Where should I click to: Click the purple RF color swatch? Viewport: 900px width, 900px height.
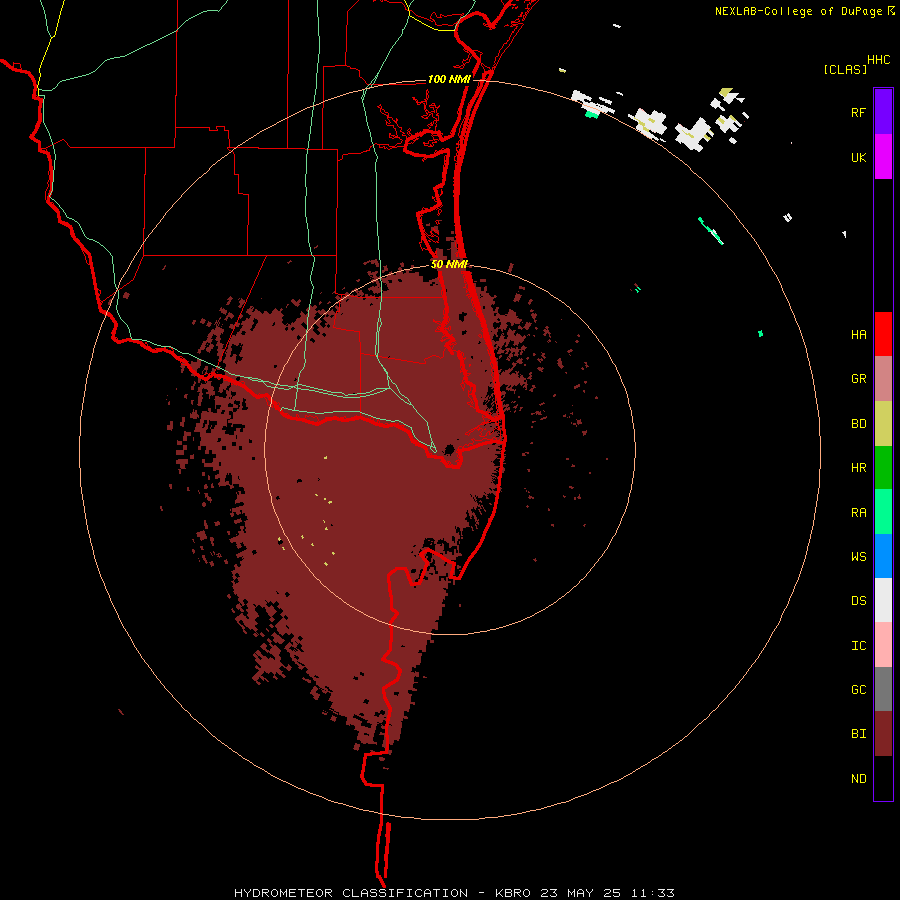click(x=883, y=111)
